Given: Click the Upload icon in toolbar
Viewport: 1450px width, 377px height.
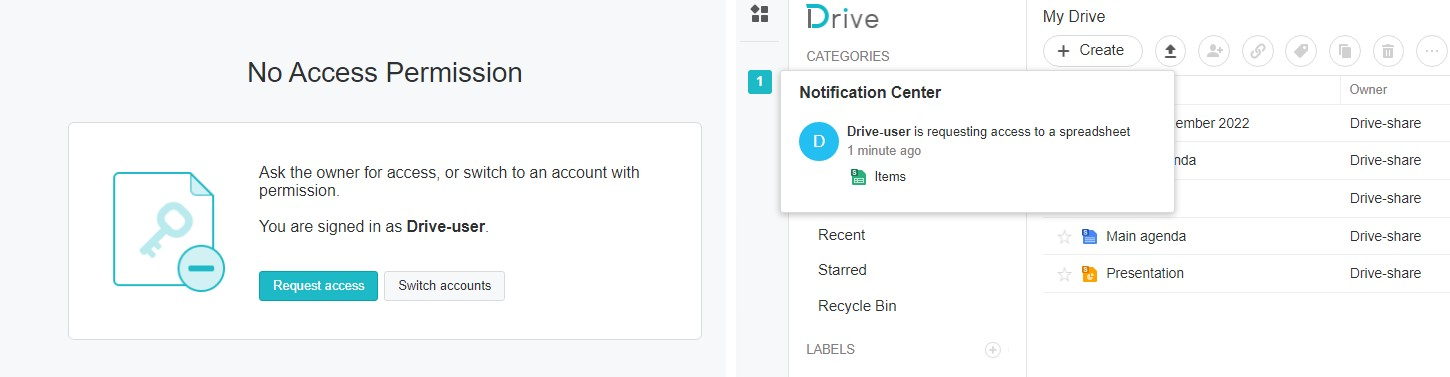Looking at the screenshot, I should click(x=1171, y=51).
